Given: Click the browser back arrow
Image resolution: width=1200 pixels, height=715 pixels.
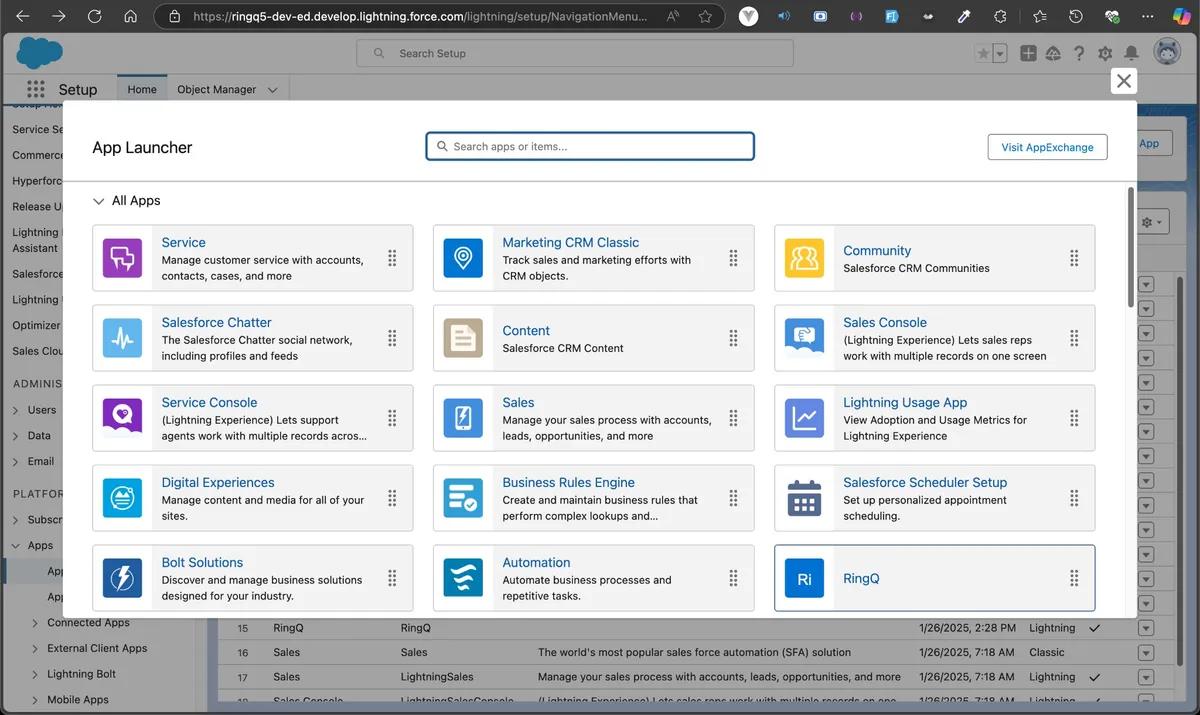Looking at the screenshot, I should (x=22, y=16).
